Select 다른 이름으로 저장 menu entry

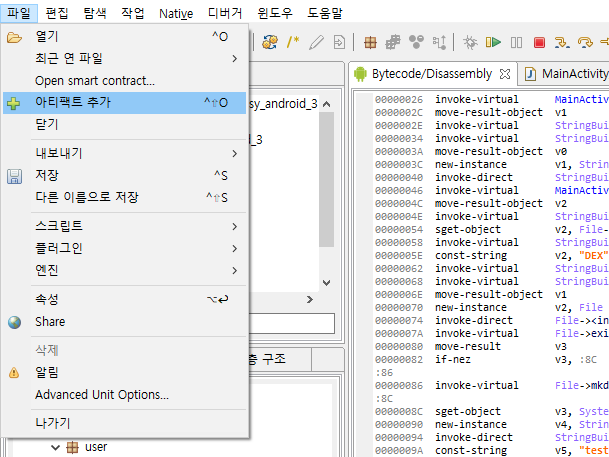(124, 197)
